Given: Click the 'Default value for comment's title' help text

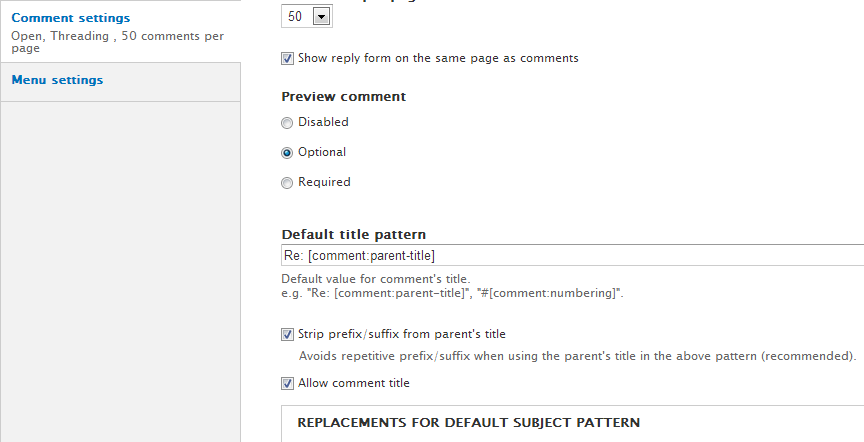Looking at the screenshot, I should coord(376,279).
